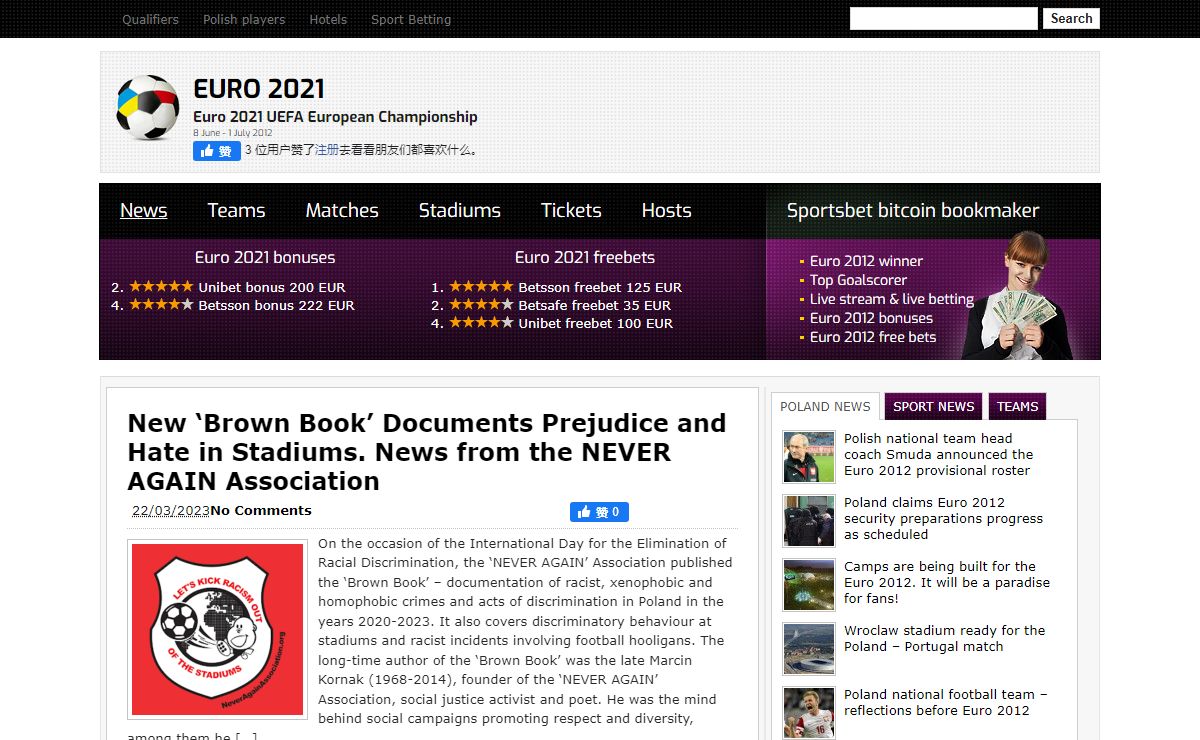
Task: Select the News menu item
Action: pyautogui.click(x=144, y=210)
